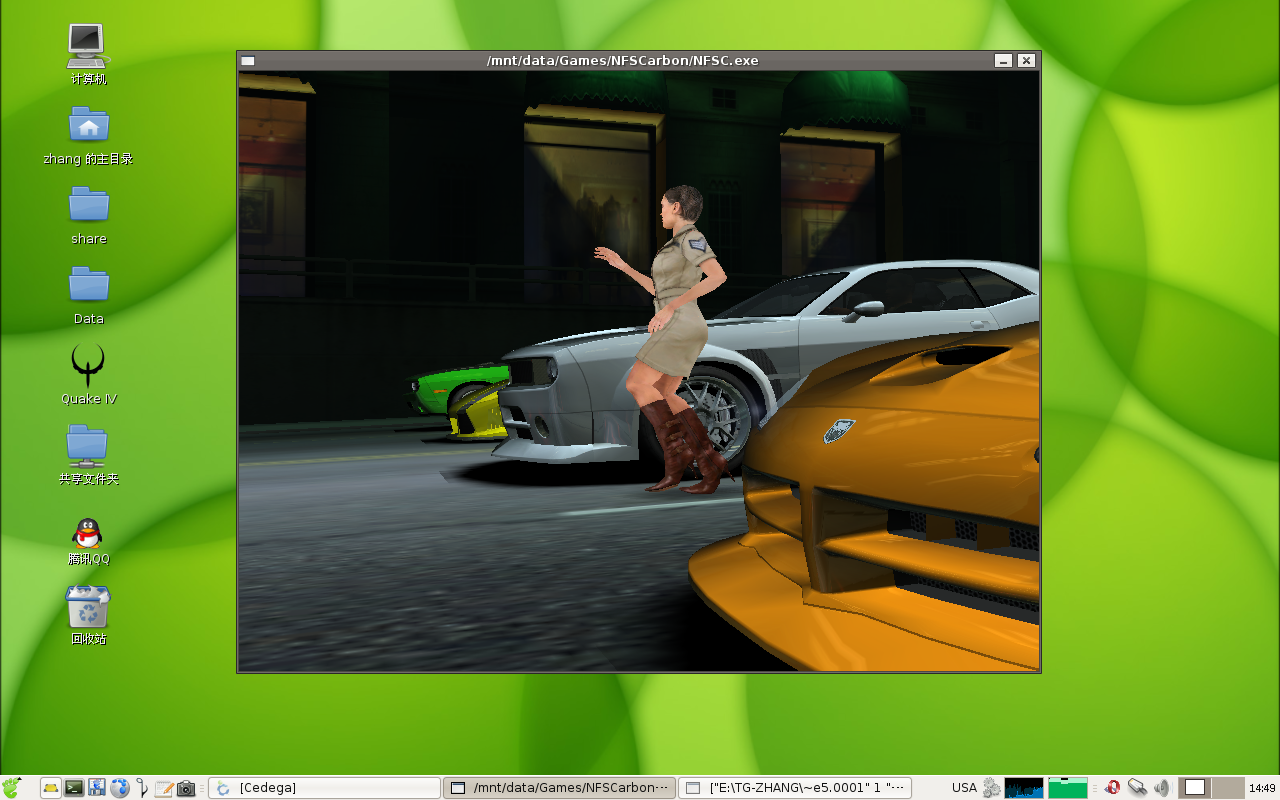Click the 14:49 clock
1280x800 pixels.
1262,788
